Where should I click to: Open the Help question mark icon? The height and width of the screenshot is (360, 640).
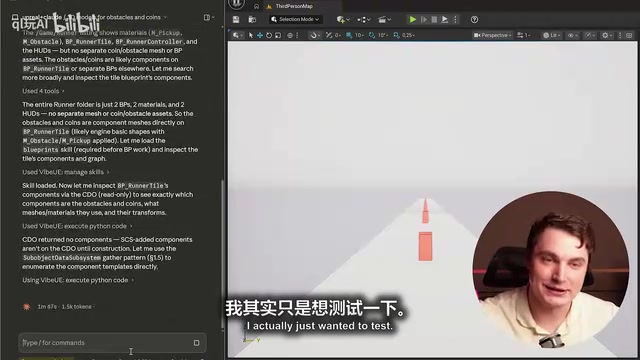click(x=474, y=19)
